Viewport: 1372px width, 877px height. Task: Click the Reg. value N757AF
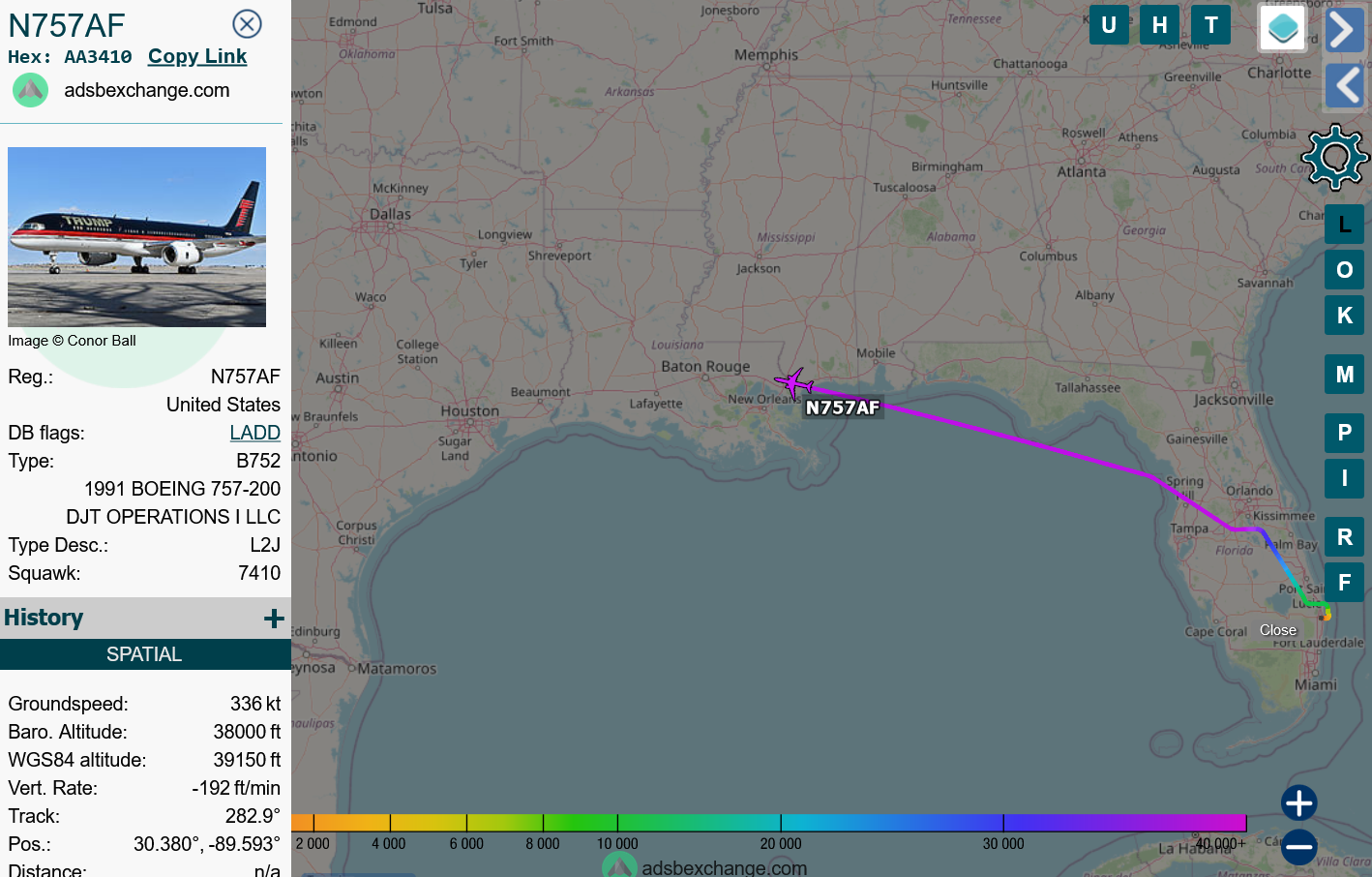(246, 377)
